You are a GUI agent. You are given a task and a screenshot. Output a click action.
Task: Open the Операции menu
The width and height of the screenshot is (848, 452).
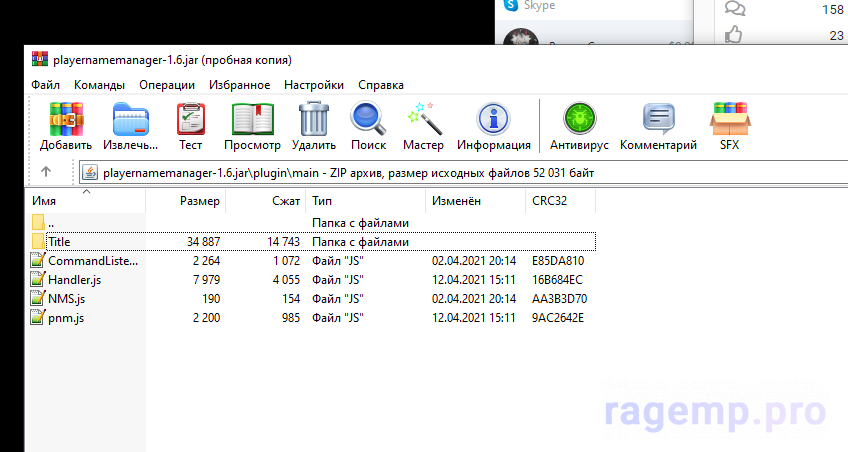click(x=167, y=85)
